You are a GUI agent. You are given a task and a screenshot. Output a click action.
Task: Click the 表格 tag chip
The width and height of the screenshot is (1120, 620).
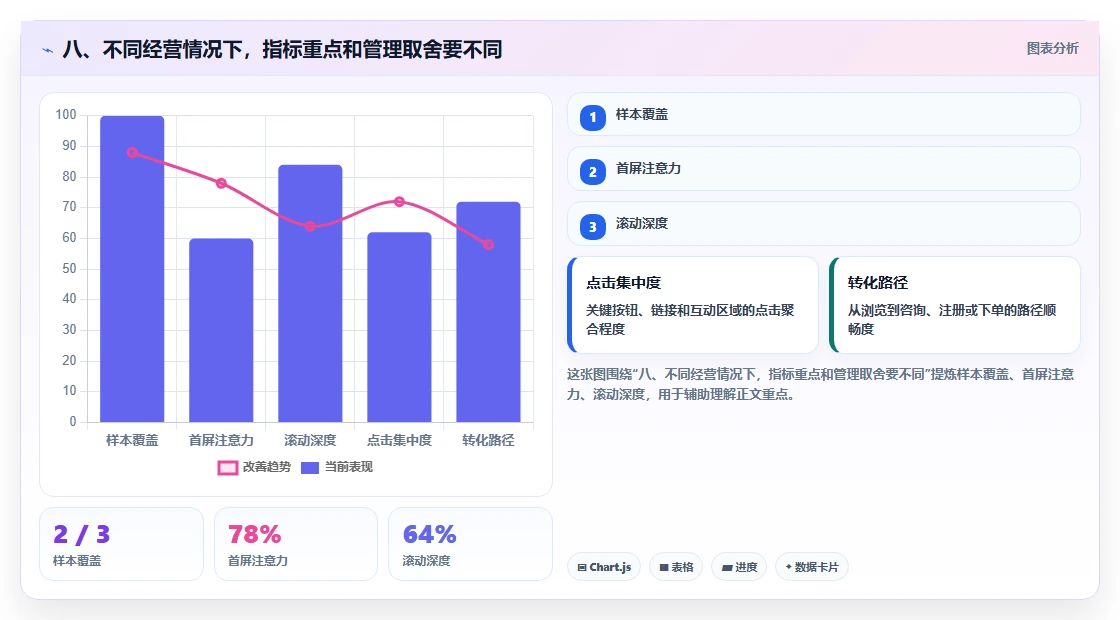(676, 567)
